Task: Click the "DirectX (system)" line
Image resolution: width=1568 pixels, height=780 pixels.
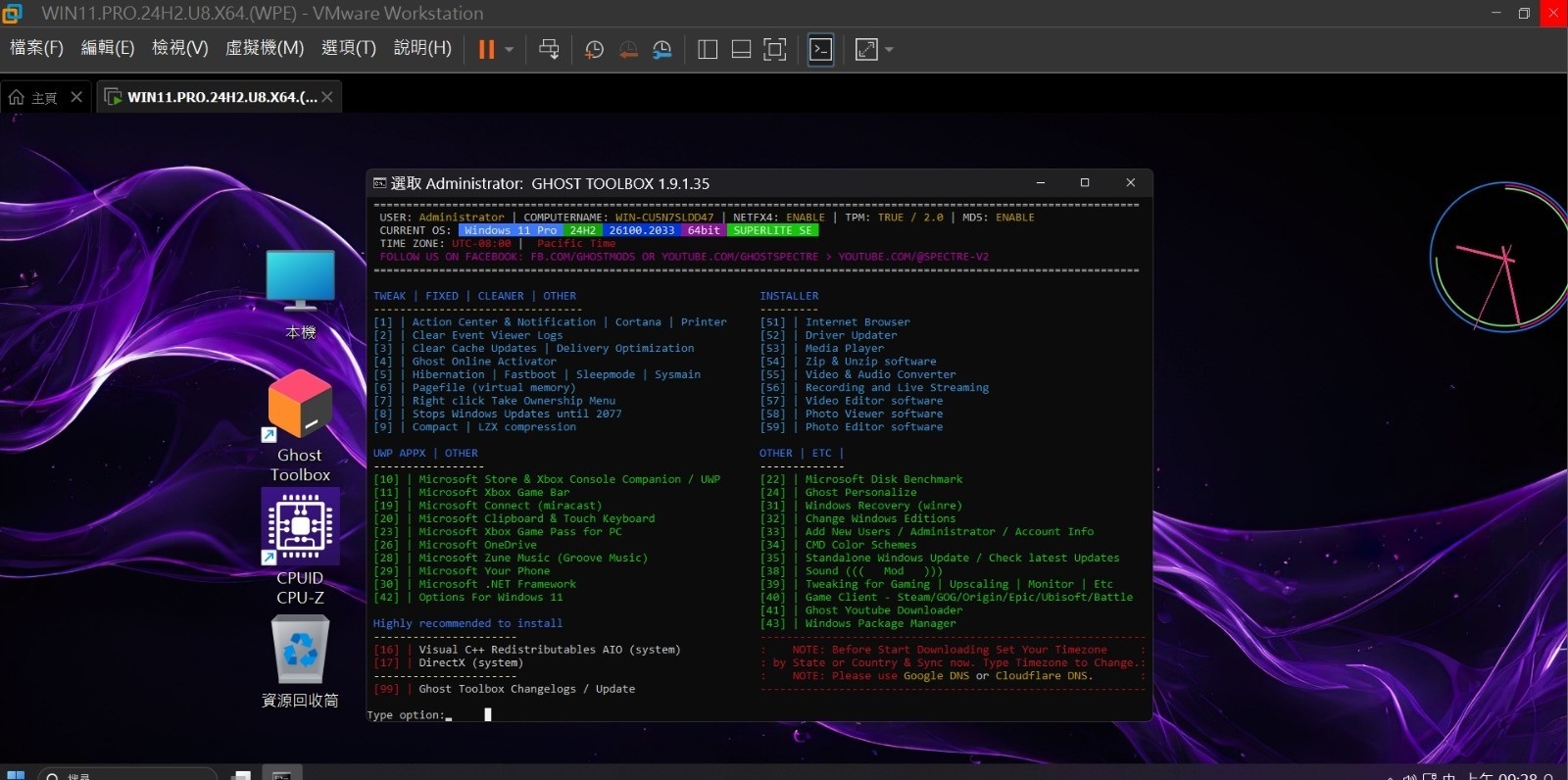Action: (x=470, y=662)
